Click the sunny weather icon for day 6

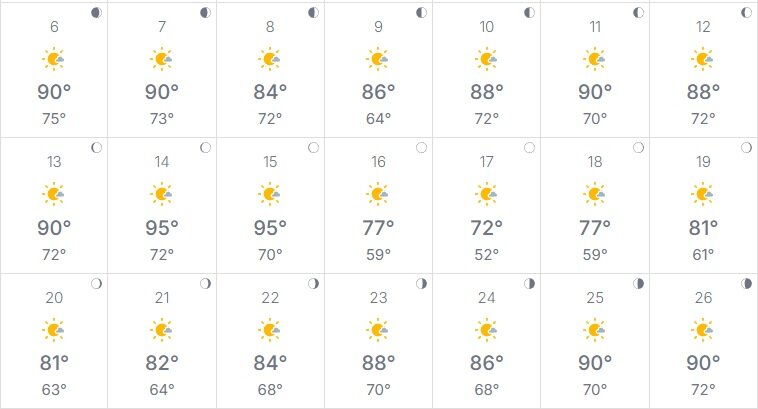tap(54, 60)
